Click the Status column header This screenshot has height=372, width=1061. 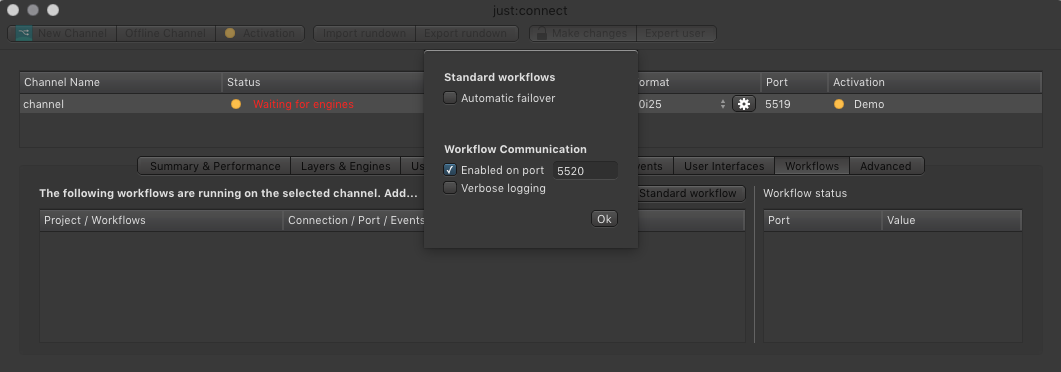tap(323, 82)
